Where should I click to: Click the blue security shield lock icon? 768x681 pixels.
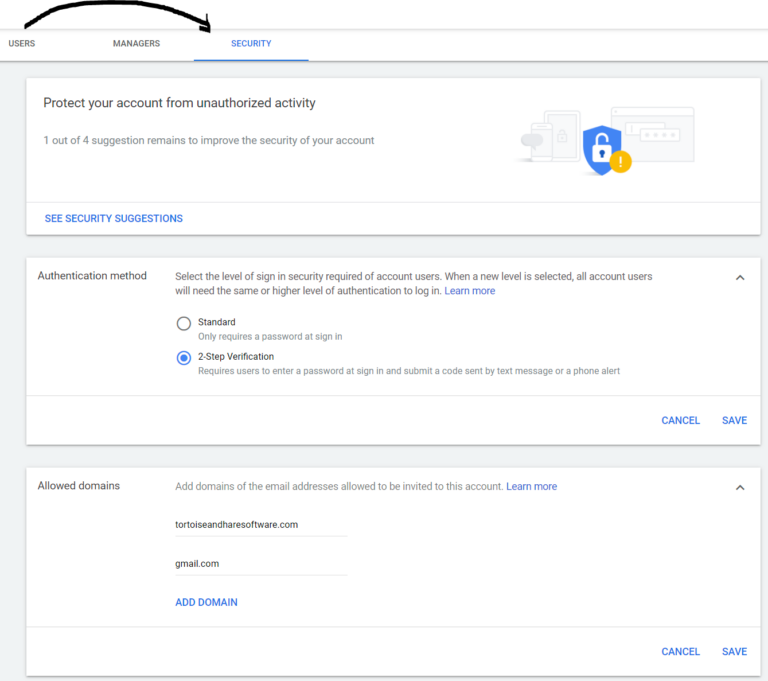tap(602, 150)
